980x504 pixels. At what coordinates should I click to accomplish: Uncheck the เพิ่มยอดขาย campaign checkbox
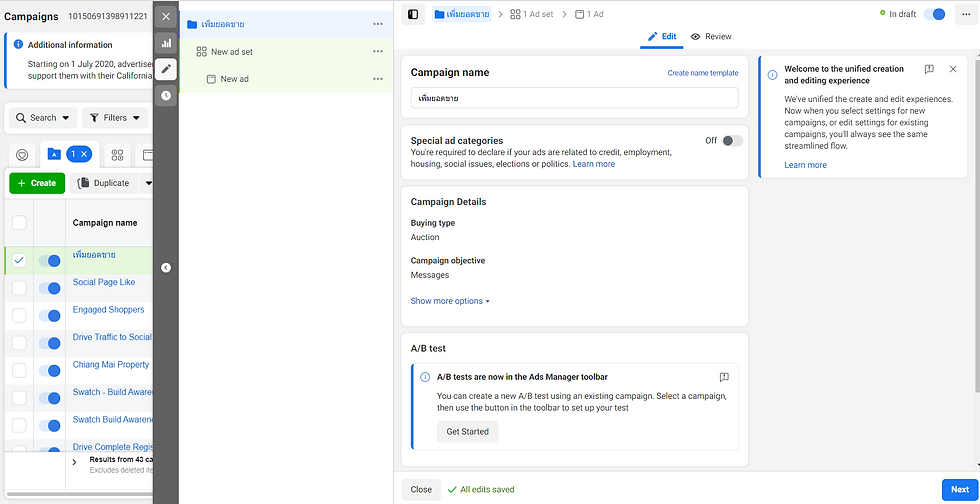[19, 261]
